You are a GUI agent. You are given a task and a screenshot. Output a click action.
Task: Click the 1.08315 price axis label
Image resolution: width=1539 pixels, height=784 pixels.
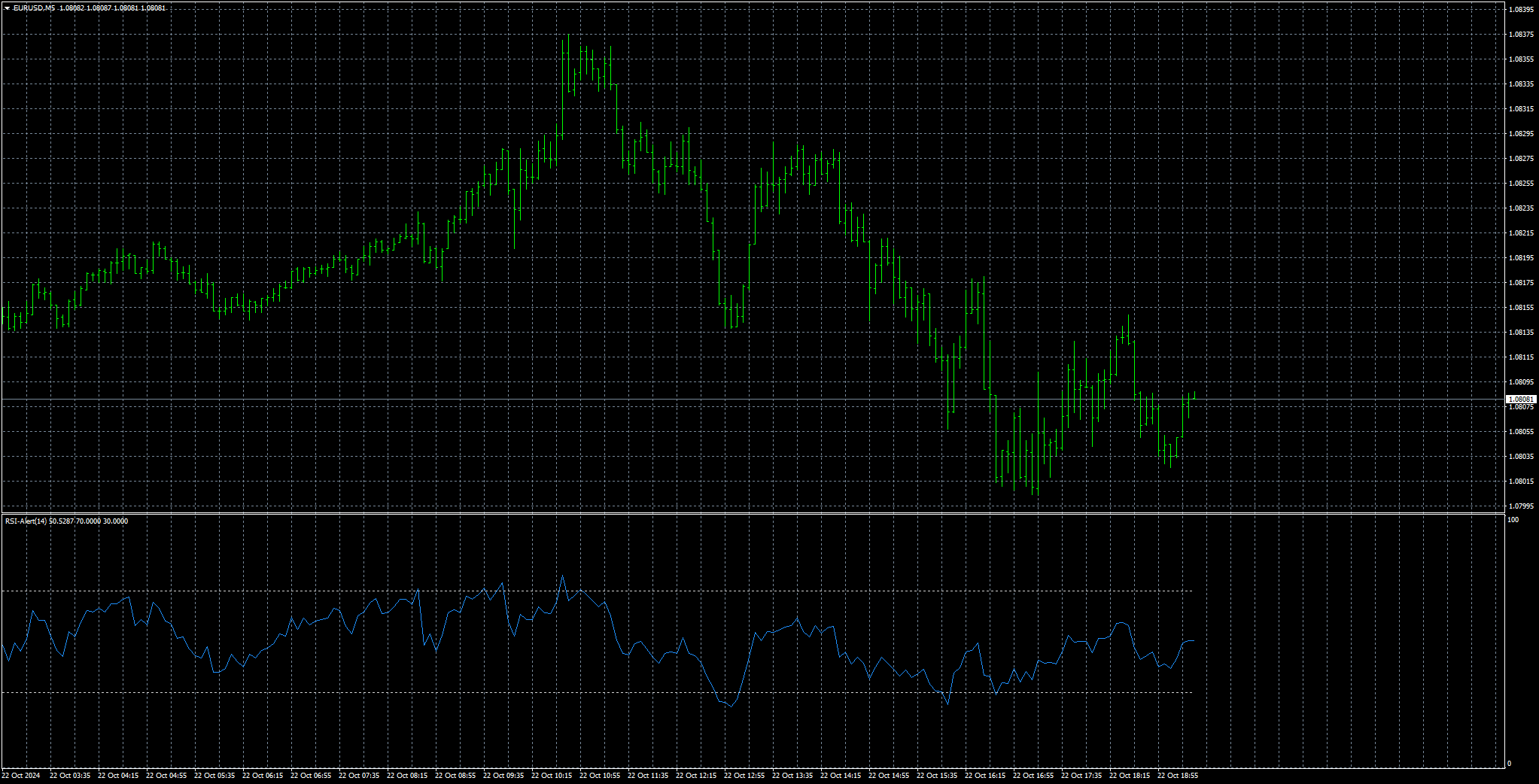coord(1522,109)
